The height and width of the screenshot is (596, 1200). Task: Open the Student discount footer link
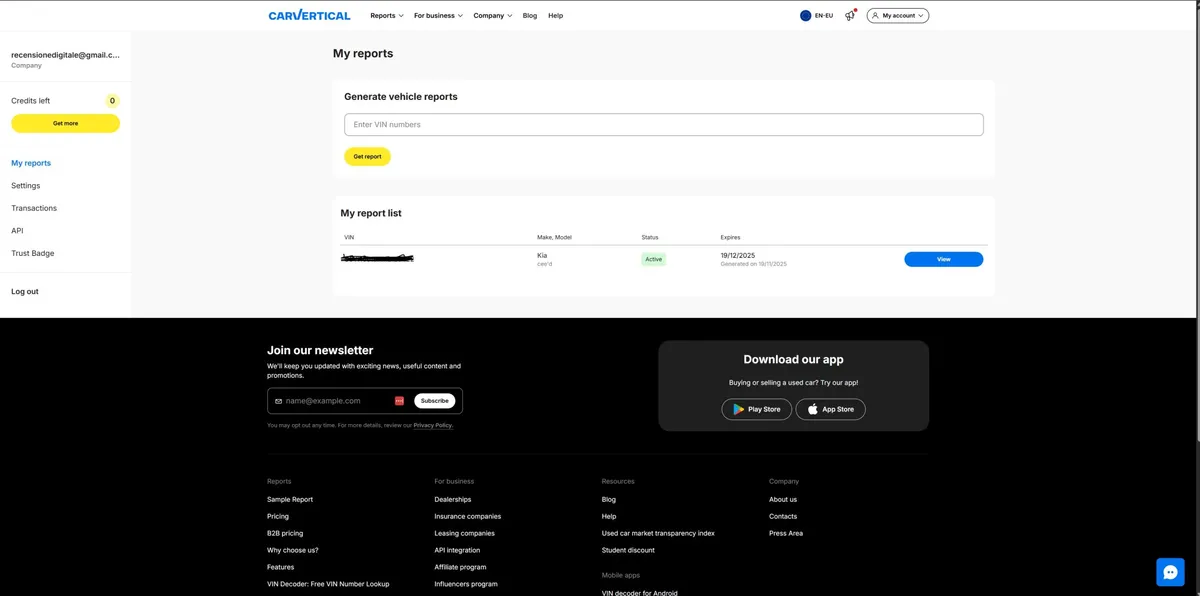pyautogui.click(x=628, y=551)
